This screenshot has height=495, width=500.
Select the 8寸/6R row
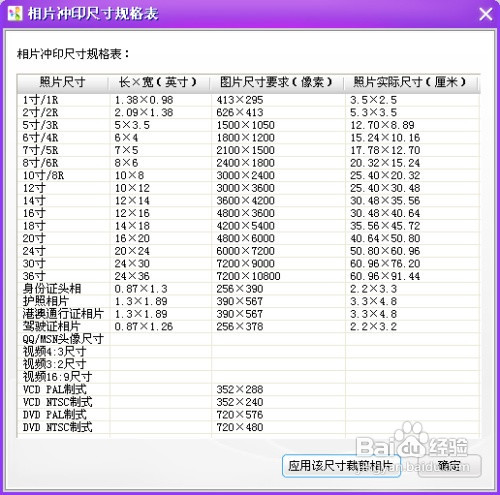(x=248, y=163)
